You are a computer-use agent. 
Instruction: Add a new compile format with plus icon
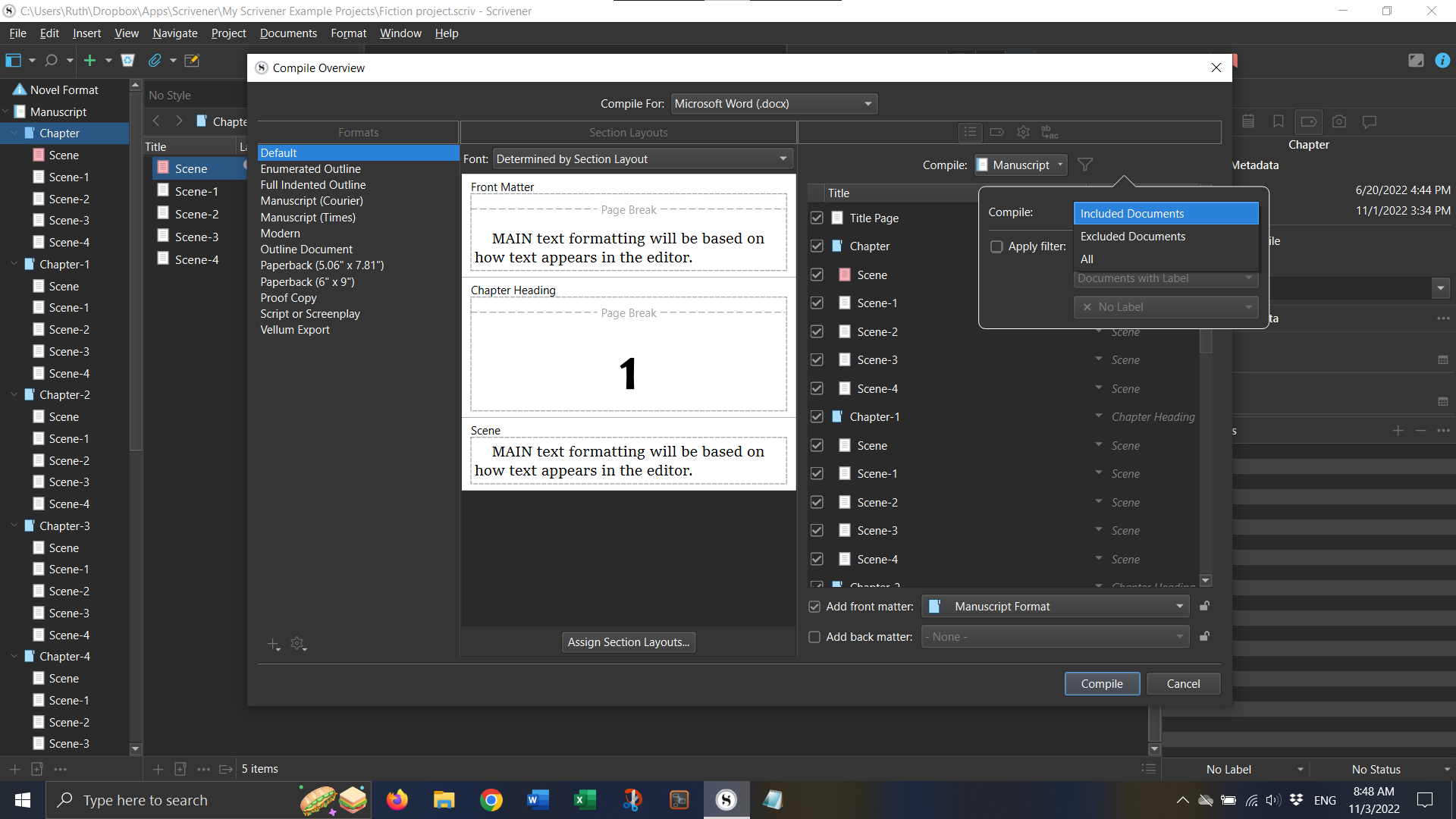tap(274, 644)
